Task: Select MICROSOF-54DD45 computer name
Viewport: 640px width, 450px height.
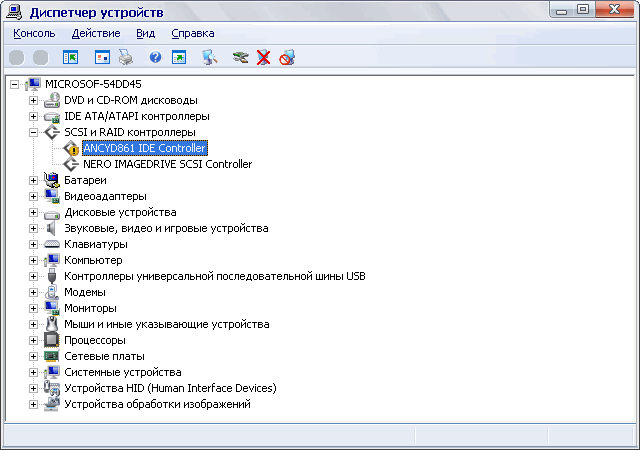Action: pos(93,84)
